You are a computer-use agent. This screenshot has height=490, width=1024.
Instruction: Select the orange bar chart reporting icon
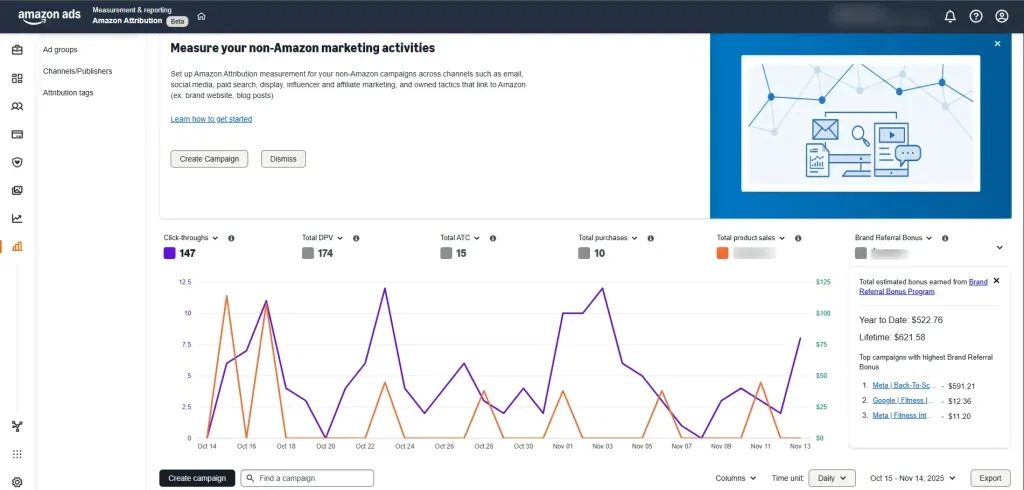[x=17, y=247]
